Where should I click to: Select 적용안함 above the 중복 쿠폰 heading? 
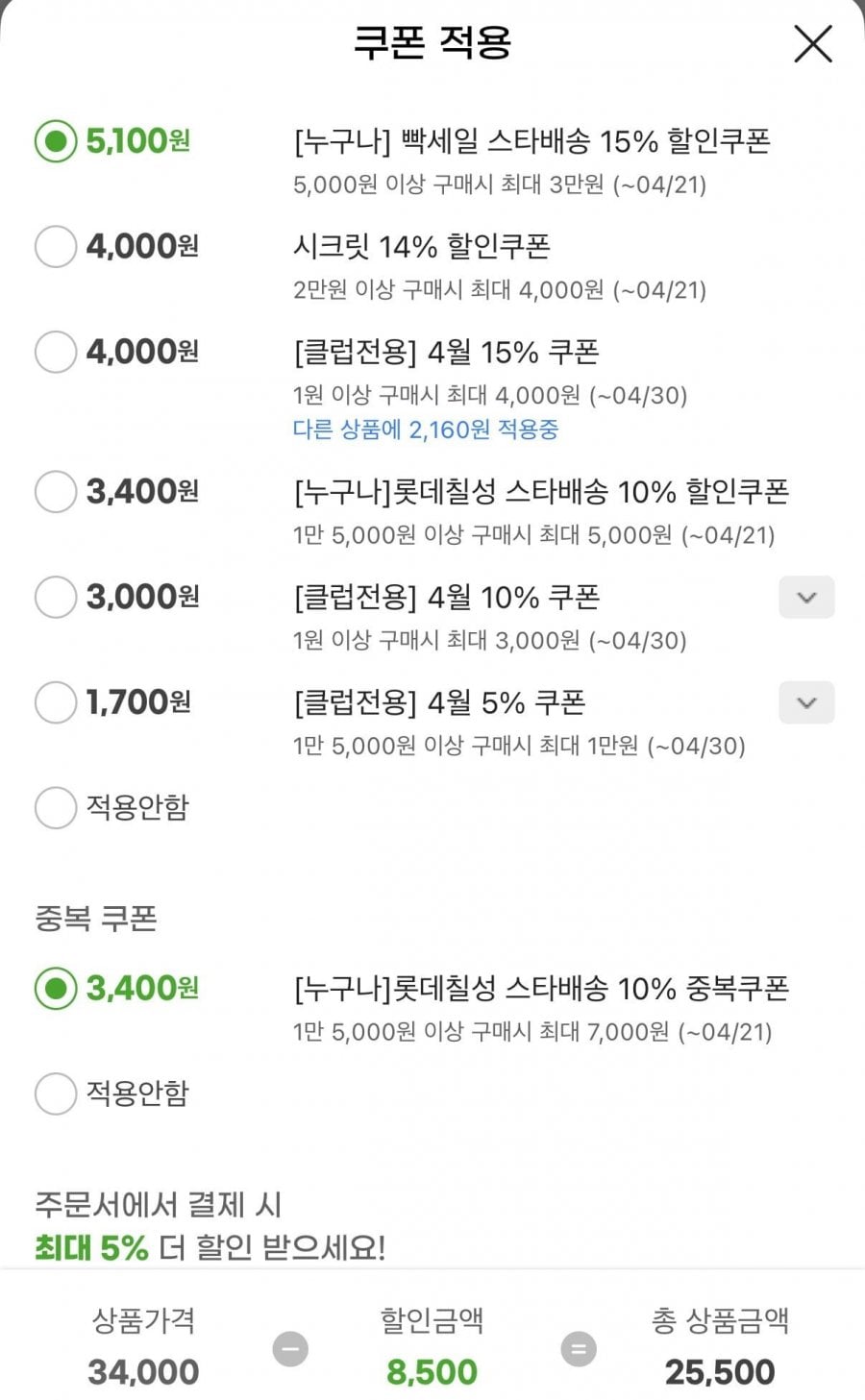point(56,807)
